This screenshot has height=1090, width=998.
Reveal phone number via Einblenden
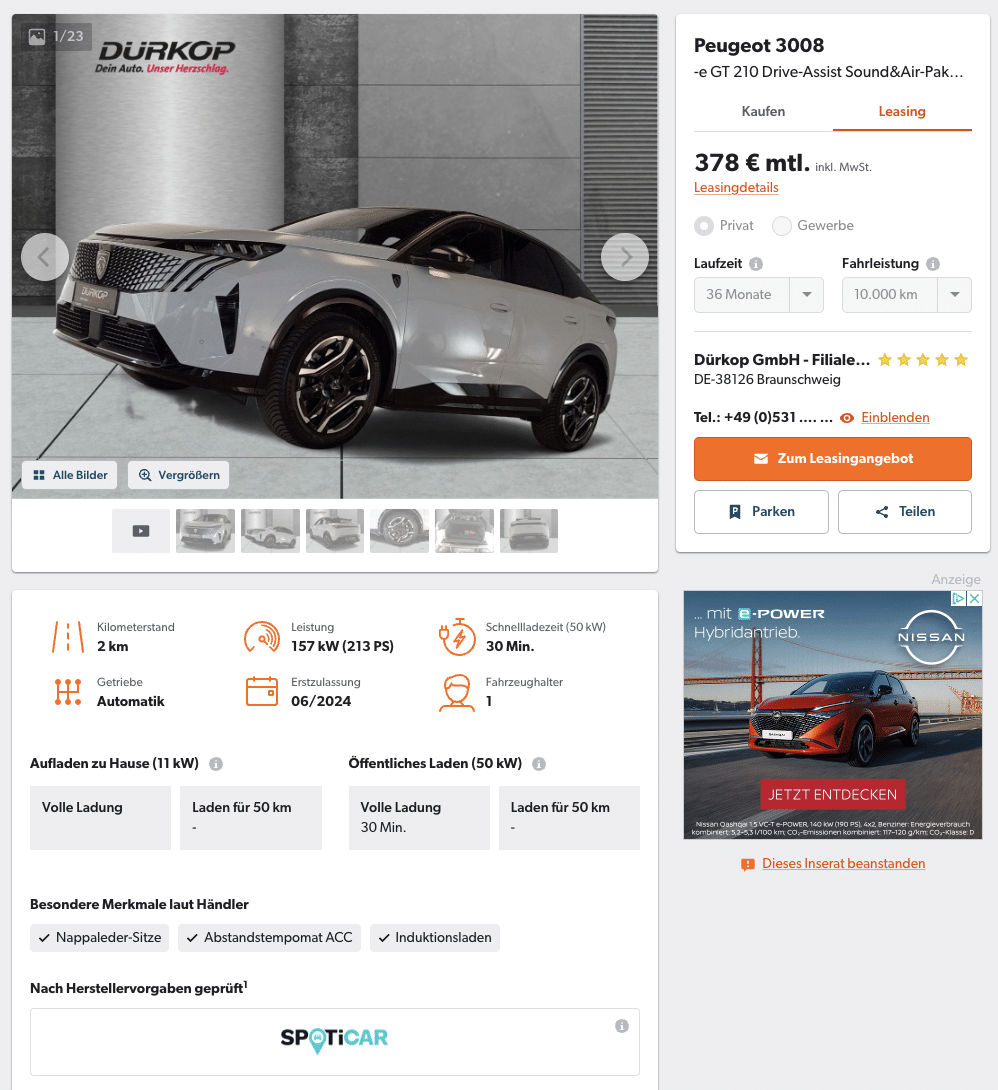pyautogui.click(x=895, y=418)
